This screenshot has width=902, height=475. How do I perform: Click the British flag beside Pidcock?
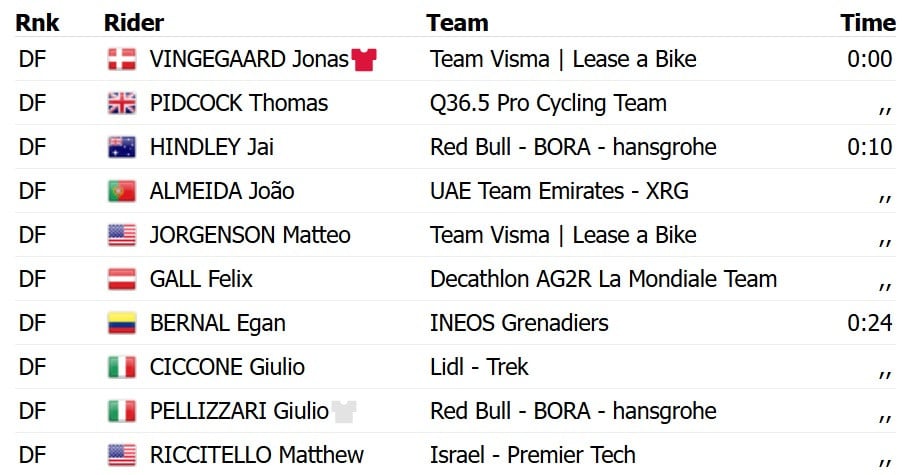click(122, 104)
